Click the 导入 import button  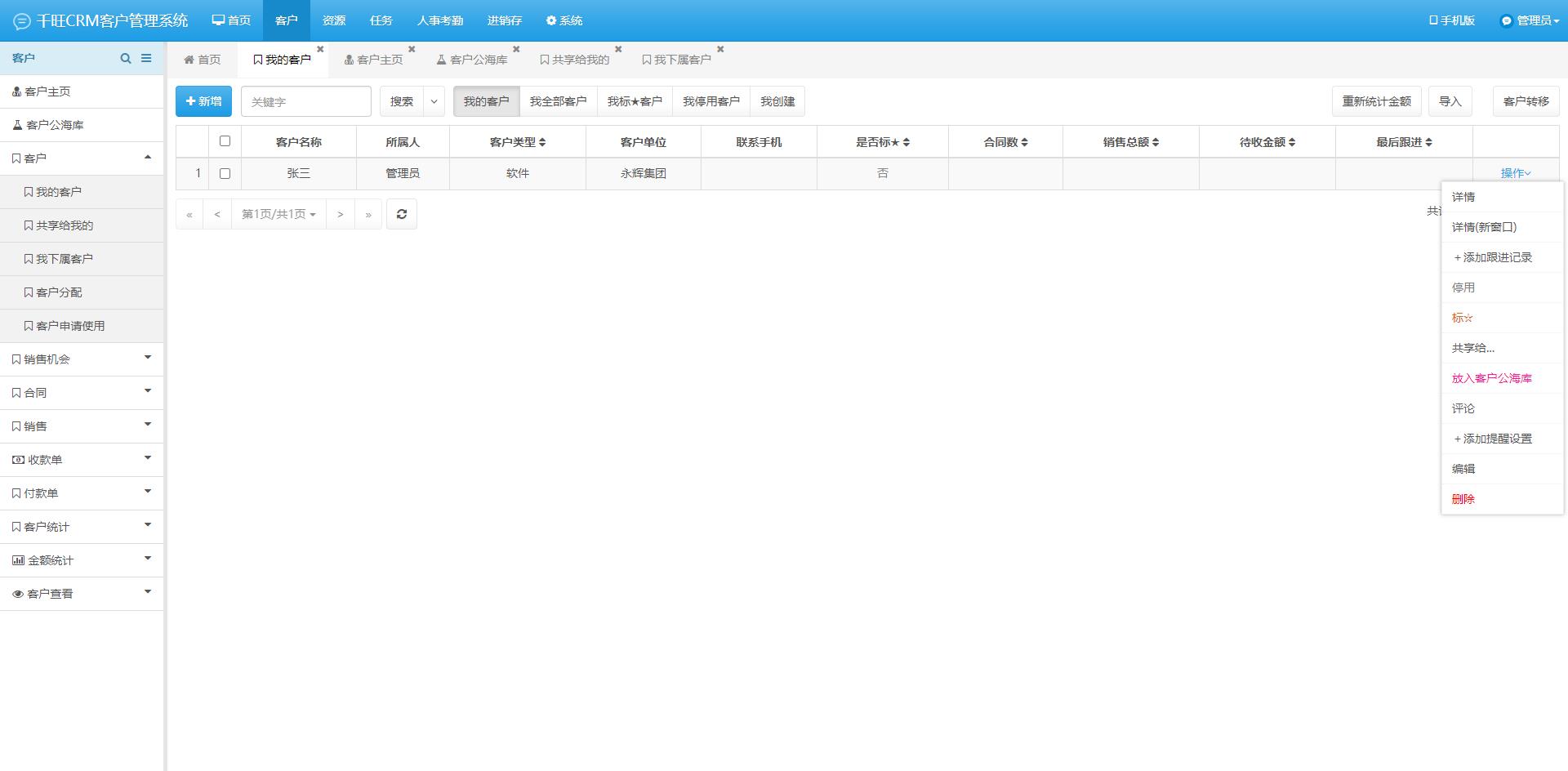(1450, 101)
